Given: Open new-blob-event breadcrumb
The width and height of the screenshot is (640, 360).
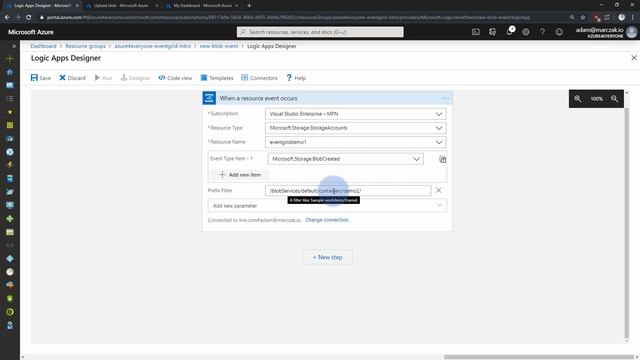Looking at the screenshot, I should tap(219, 46).
